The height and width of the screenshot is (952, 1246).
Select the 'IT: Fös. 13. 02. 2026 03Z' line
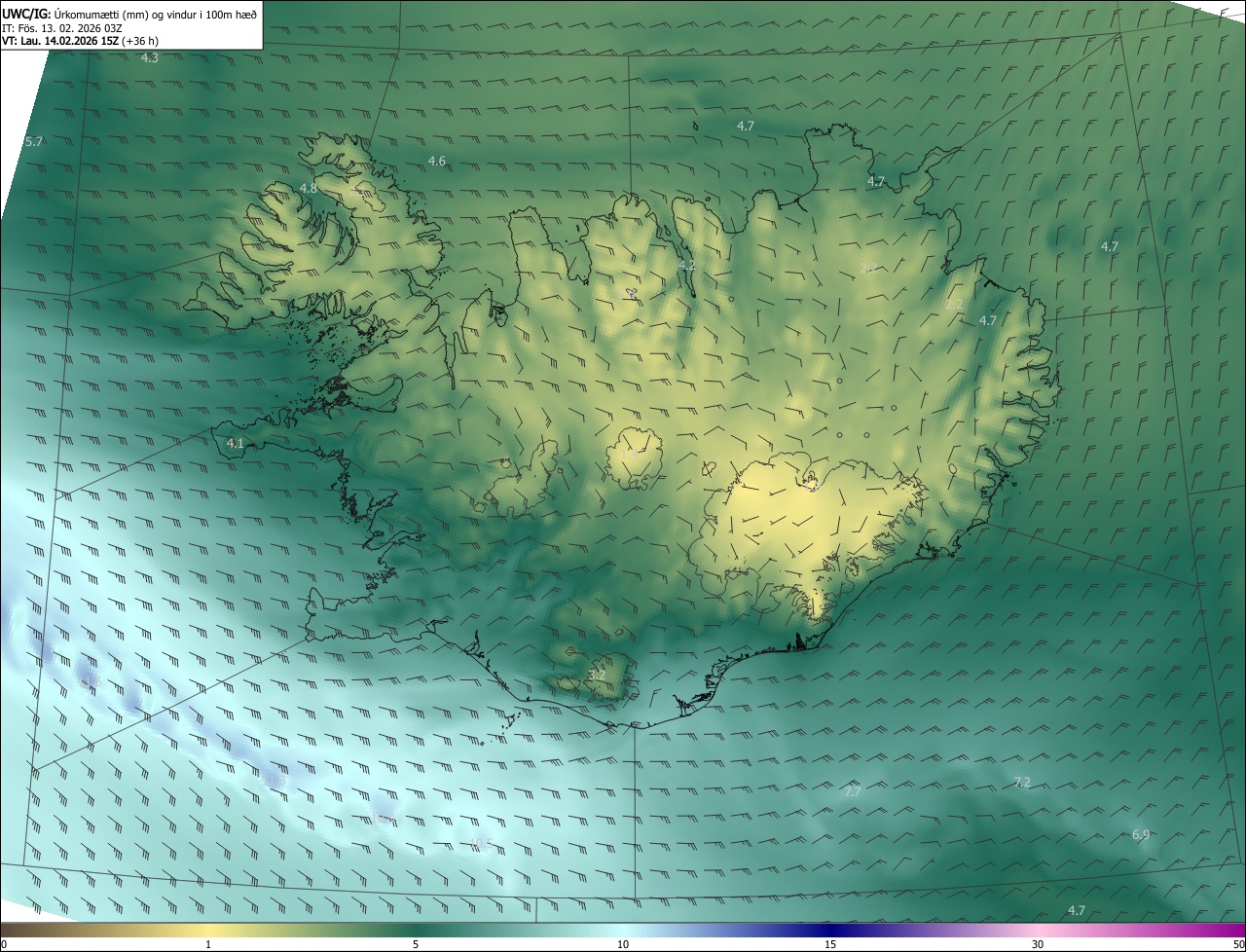(61, 28)
